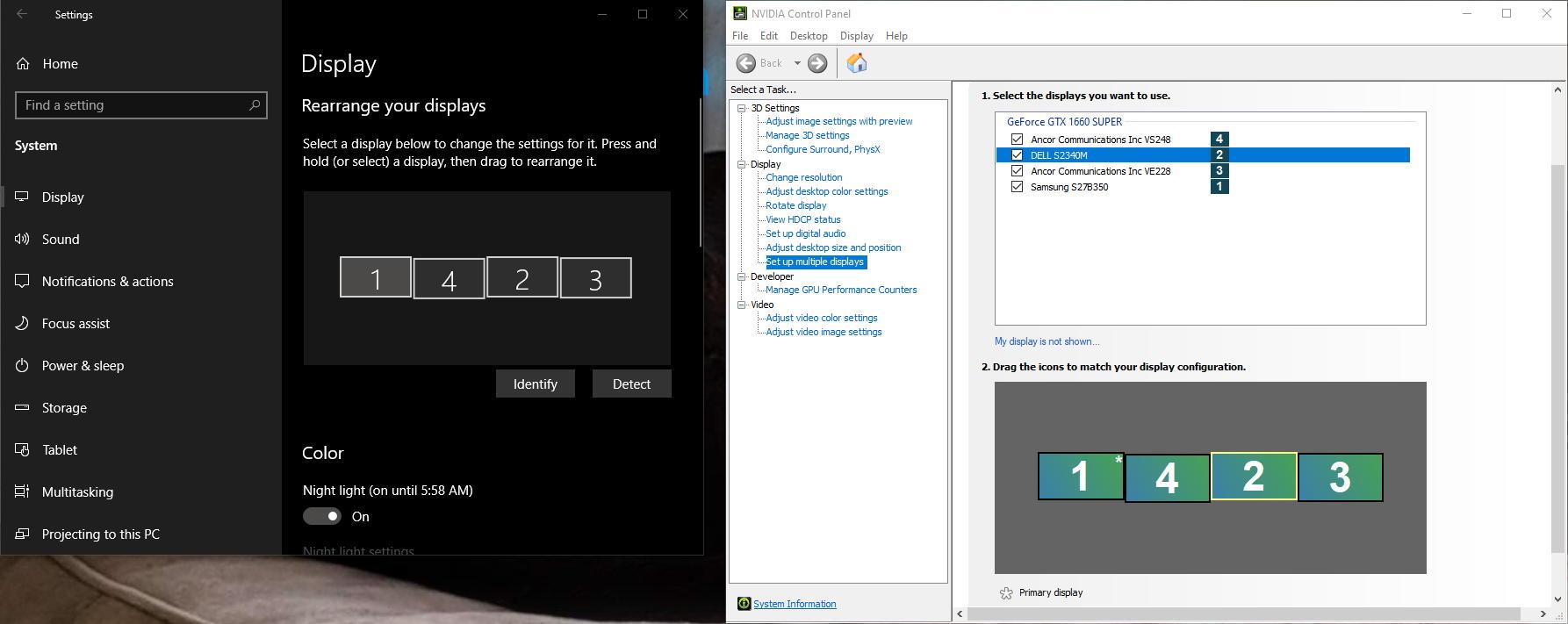
Task: Select NVIDIA display icon 3
Action: tap(1340, 477)
